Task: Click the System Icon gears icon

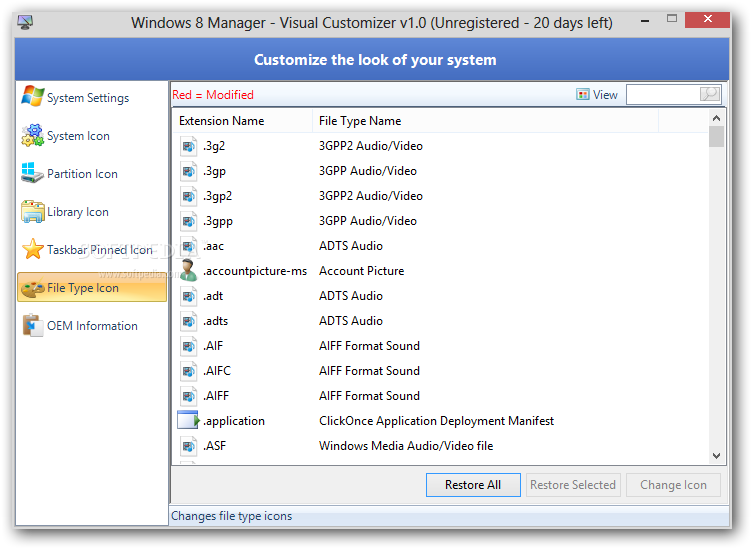Action: click(33, 135)
